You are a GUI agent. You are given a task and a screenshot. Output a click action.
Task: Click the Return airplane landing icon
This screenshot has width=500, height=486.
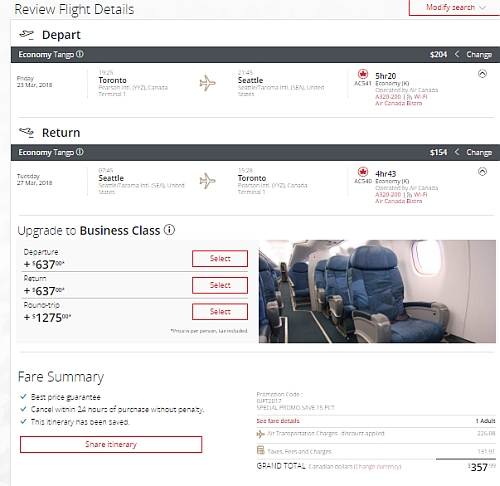(27, 132)
